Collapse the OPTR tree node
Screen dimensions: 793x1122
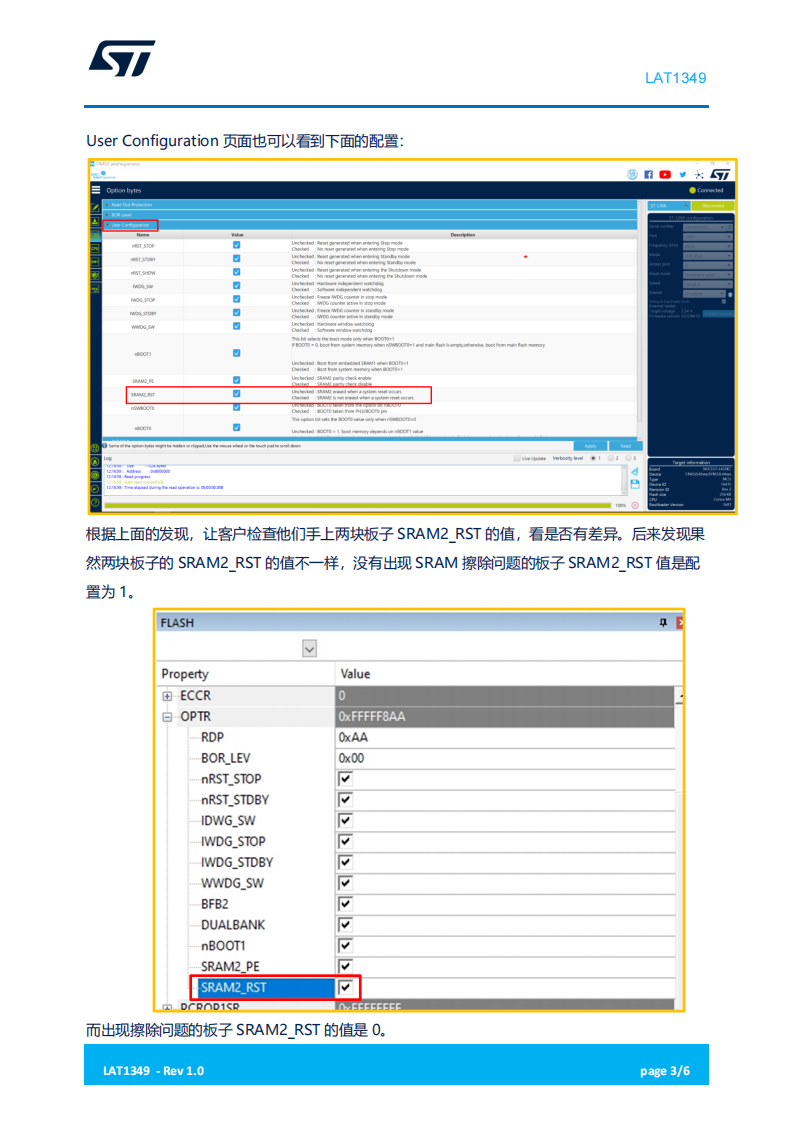click(167, 716)
